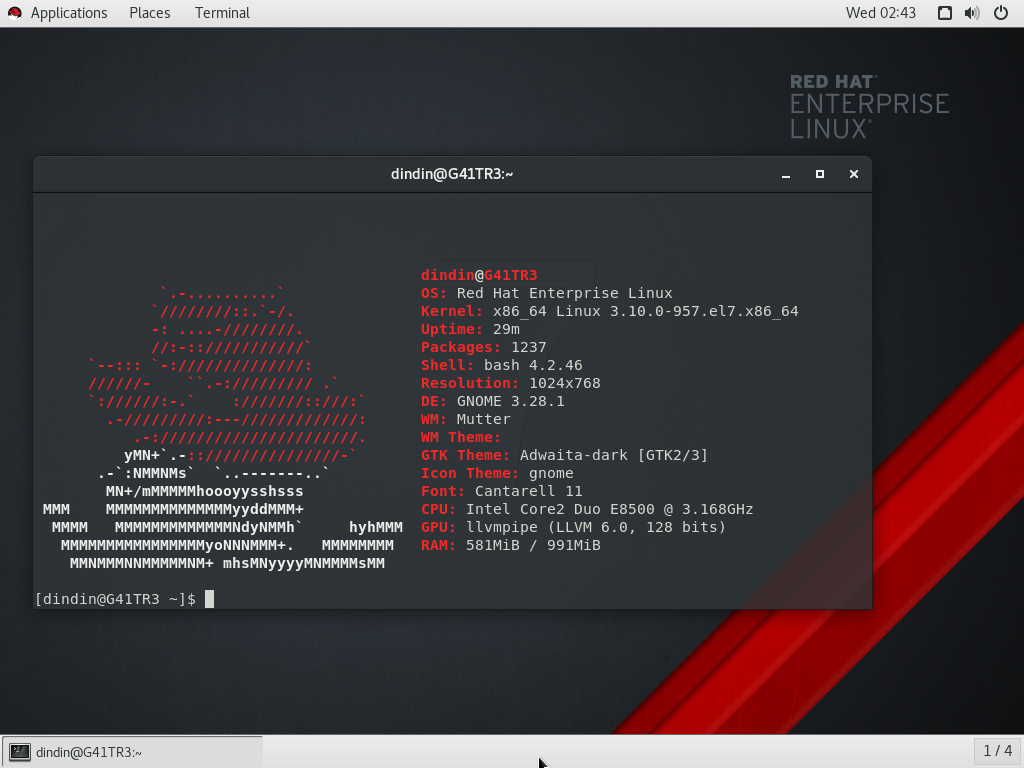This screenshot has height=768, width=1024.
Task: Click the WM Theme: label
Action: pyautogui.click(x=461, y=438)
